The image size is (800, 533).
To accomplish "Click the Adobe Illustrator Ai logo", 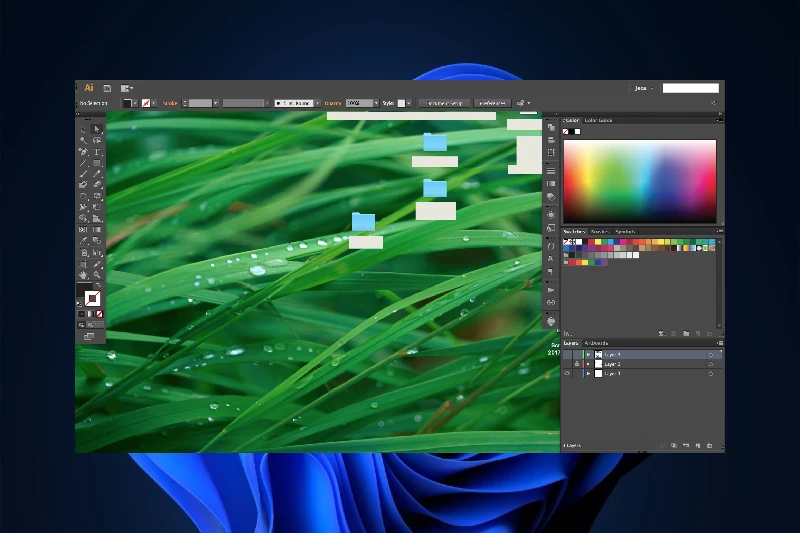I will point(89,88).
